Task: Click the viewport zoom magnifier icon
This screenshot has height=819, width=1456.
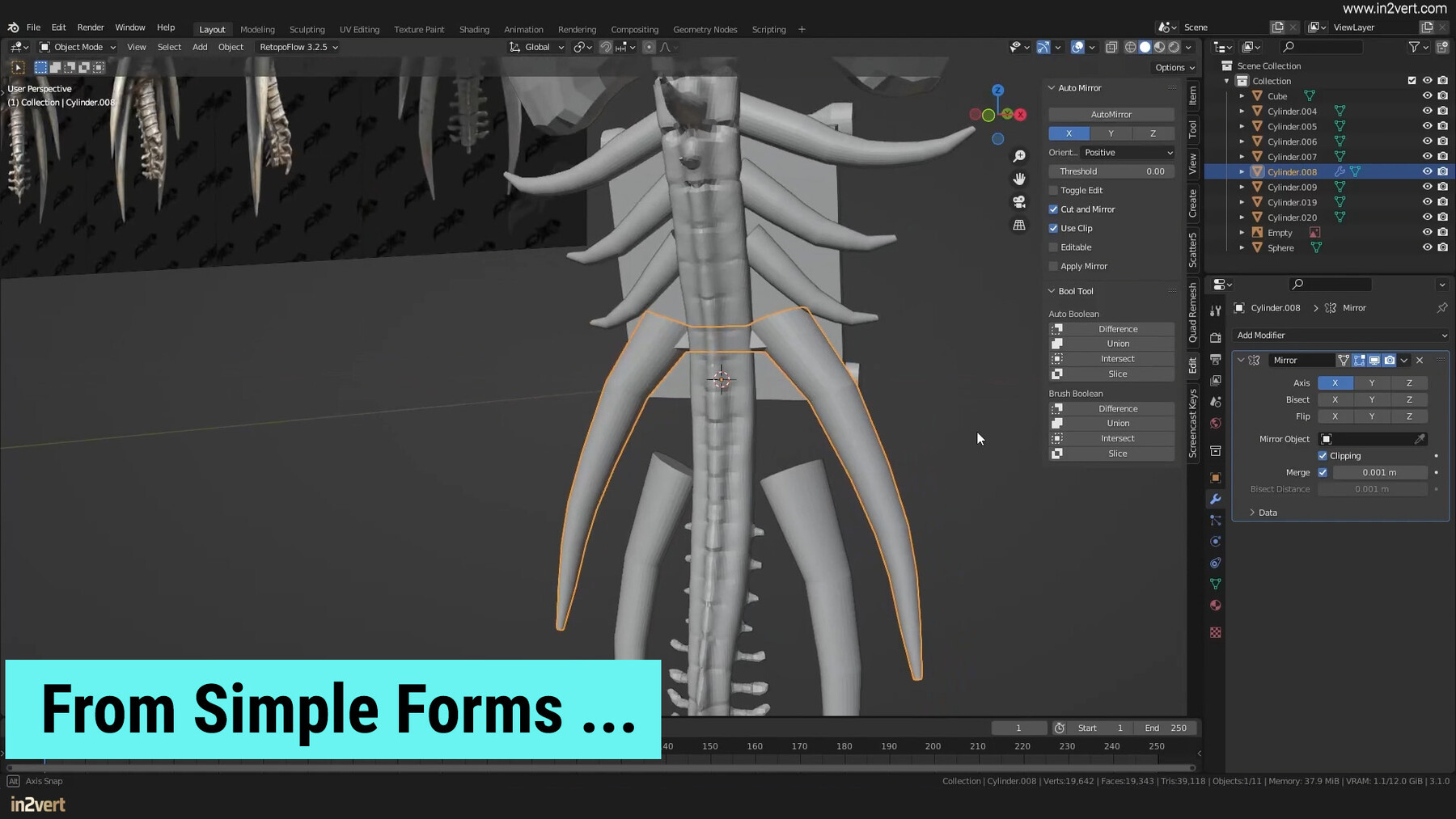Action: (1020, 155)
